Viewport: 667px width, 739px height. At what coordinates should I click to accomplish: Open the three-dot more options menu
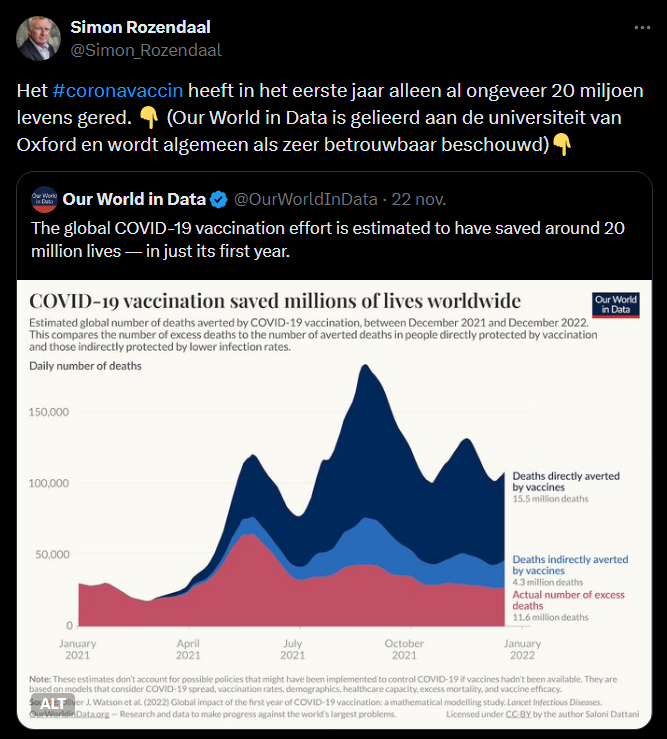(642, 28)
